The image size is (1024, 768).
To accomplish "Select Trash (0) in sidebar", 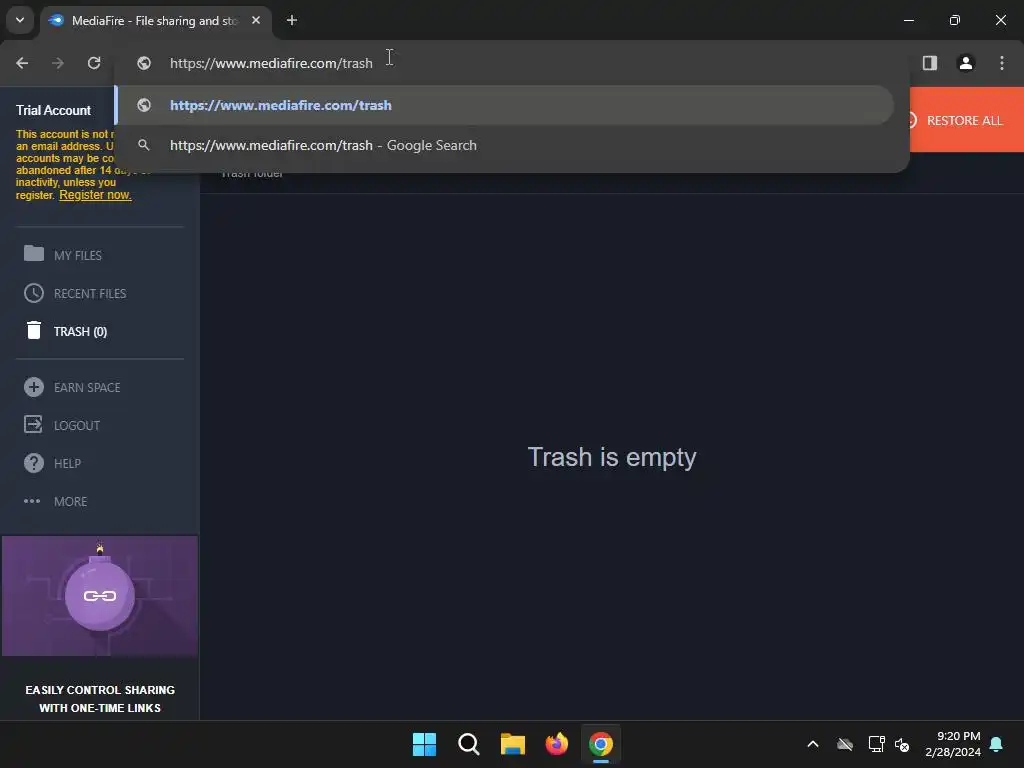I will (80, 332).
